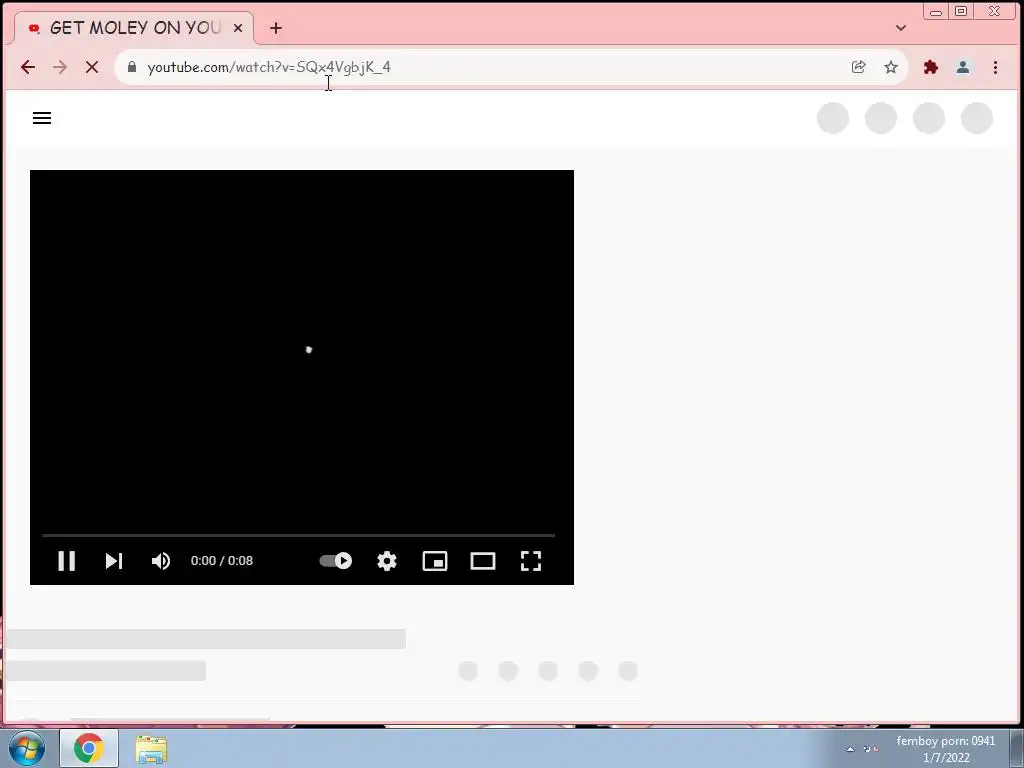
Task: Open YouTube hamburger guide menu
Action: point(42,118)
